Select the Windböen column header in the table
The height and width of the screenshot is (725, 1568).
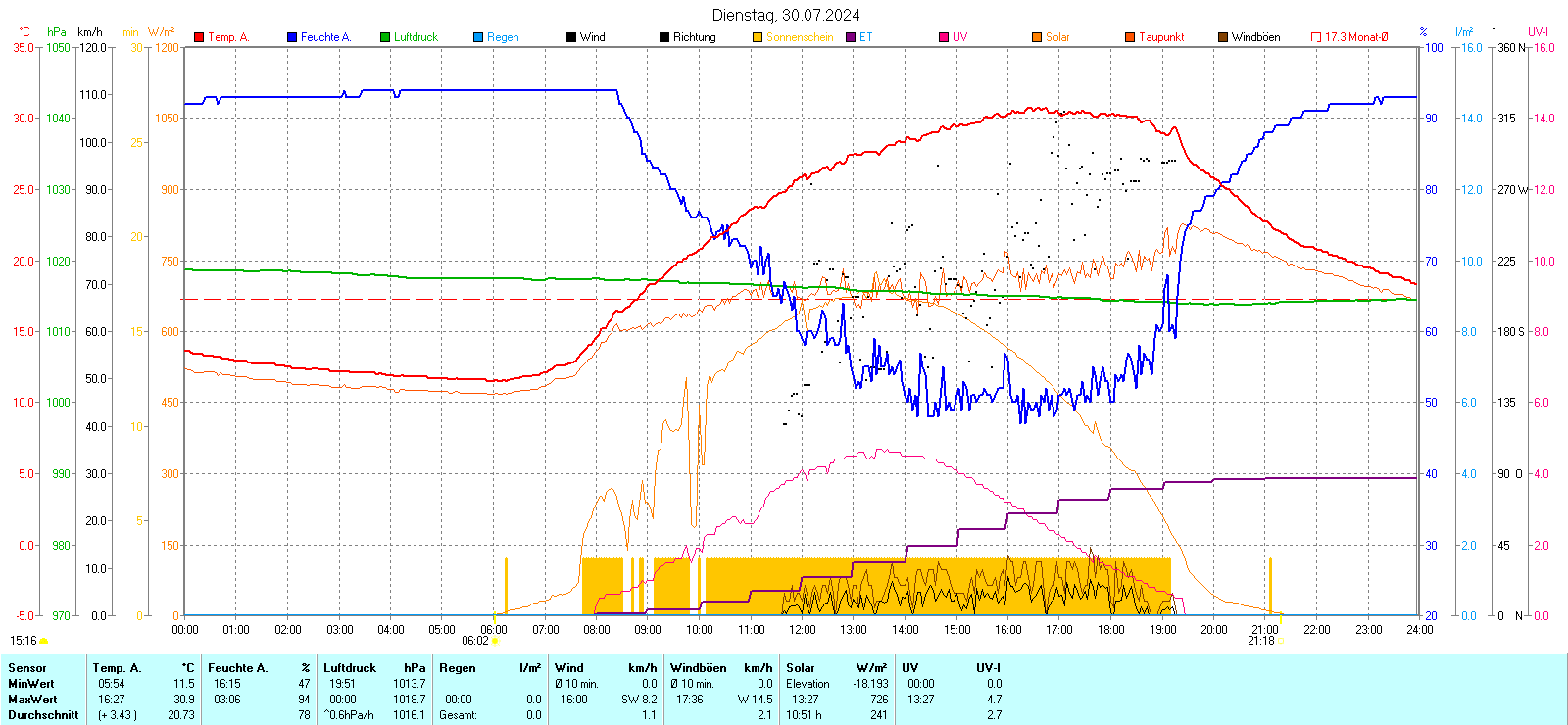tap(697, 668)
